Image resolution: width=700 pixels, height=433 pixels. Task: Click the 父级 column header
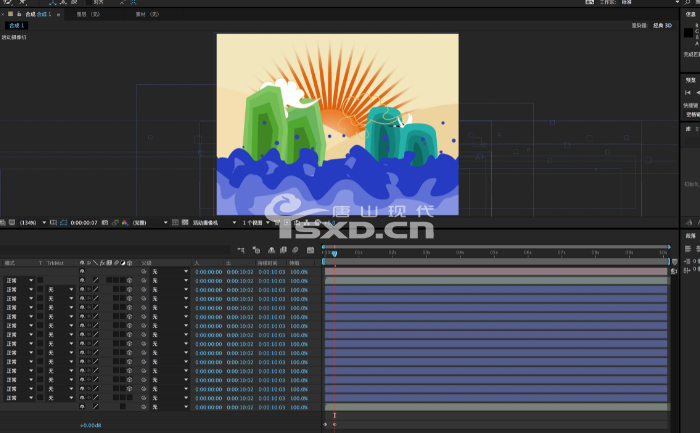(146, 263)
